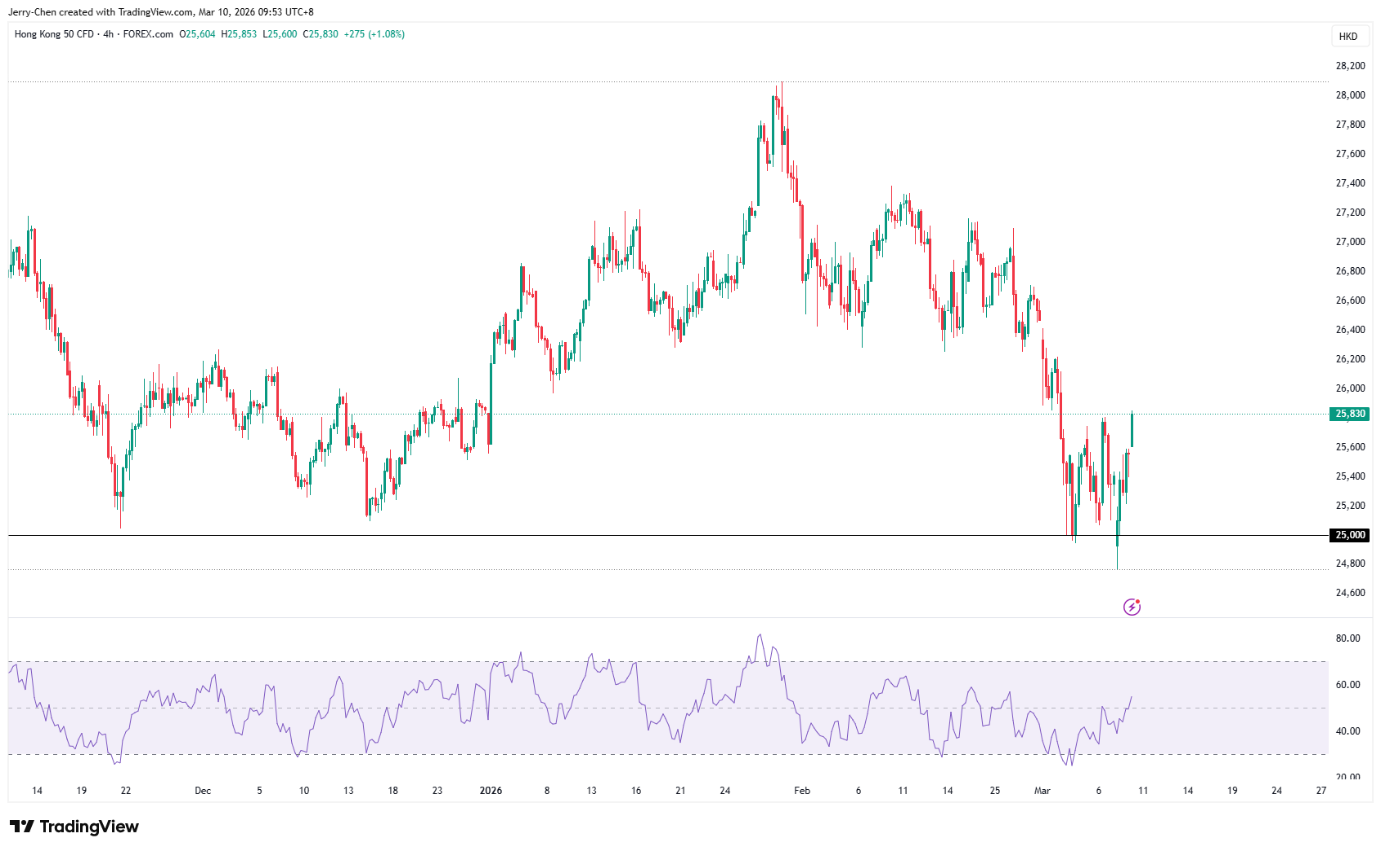The image size is (1381, 851).
Task: Click the Feb month marker on time axis
Action: (x=801, y=790)
